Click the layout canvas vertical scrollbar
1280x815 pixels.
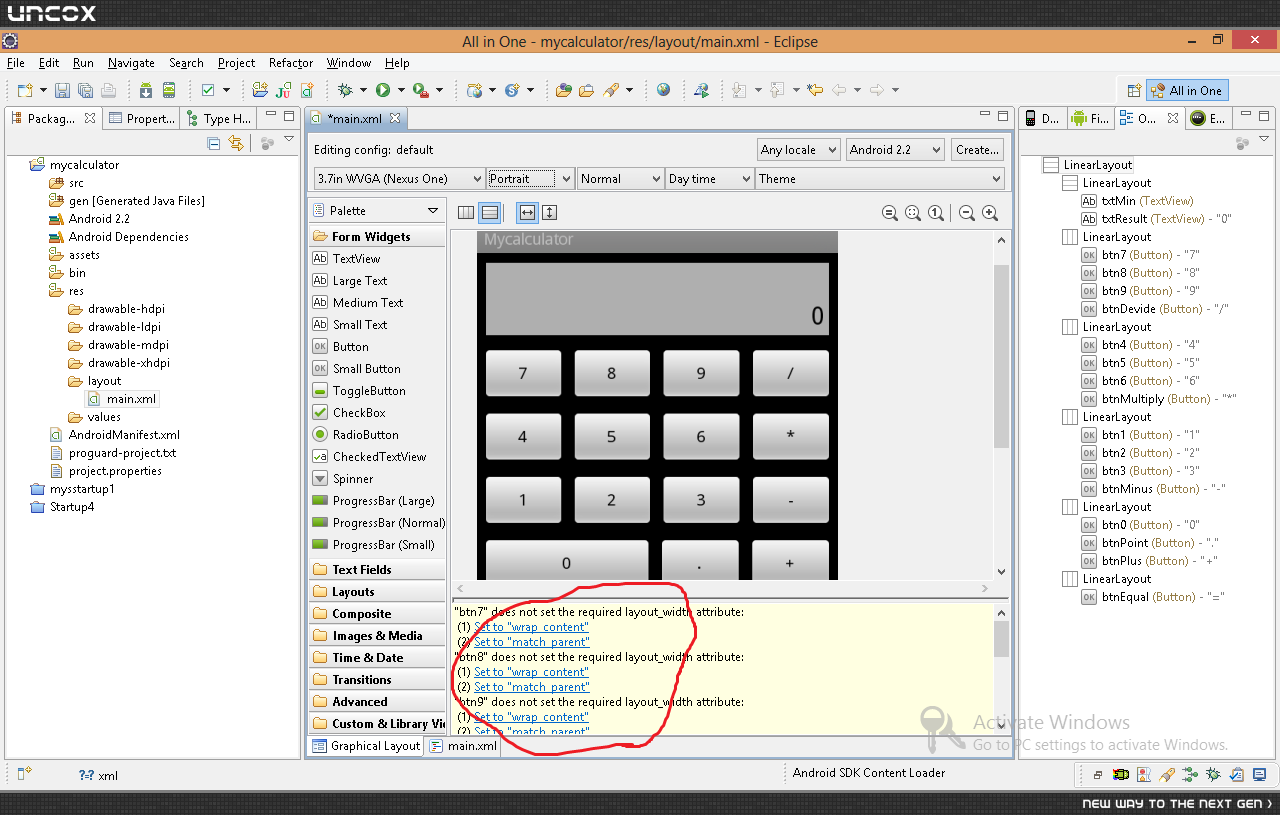(x=1001, y=357)
